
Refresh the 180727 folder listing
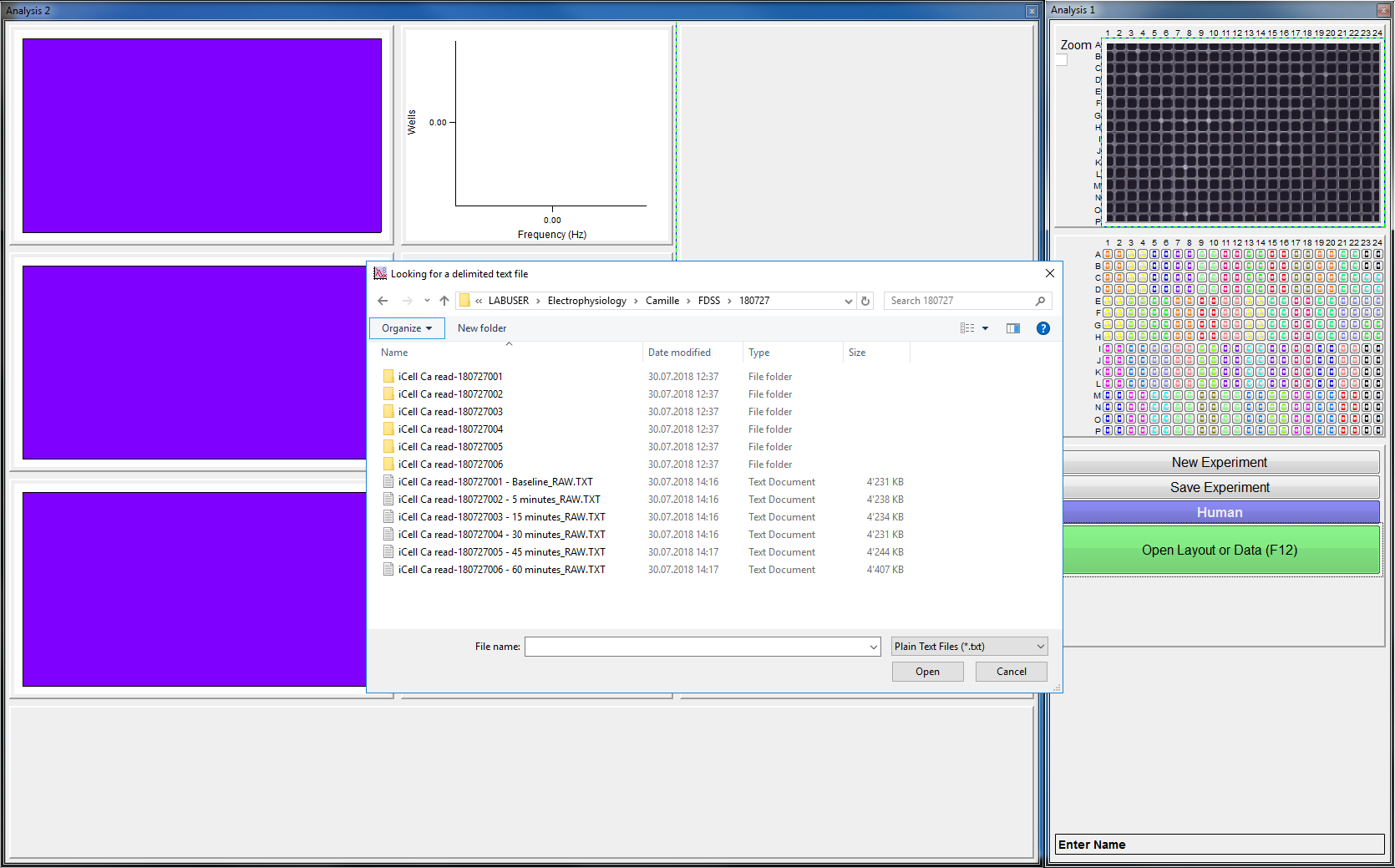click(x=865, y=301)
